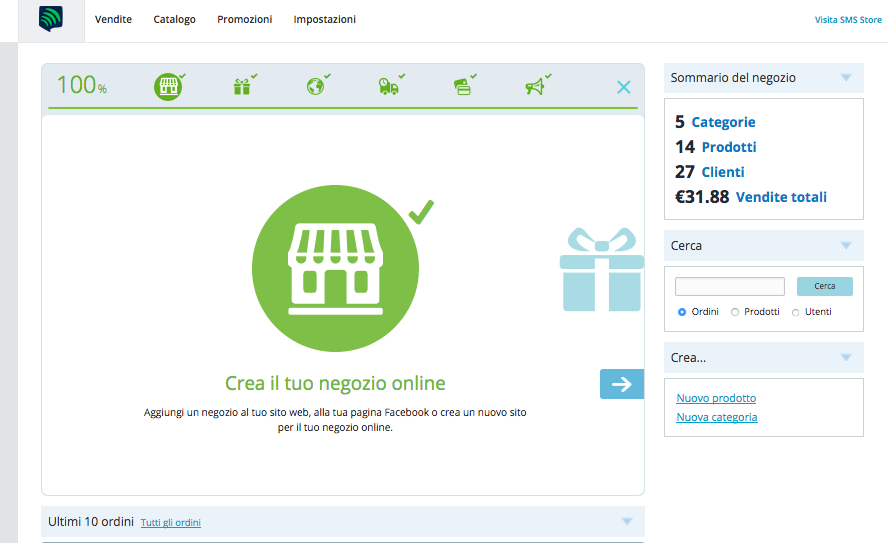Open the Vendite menu

(113, 19)
